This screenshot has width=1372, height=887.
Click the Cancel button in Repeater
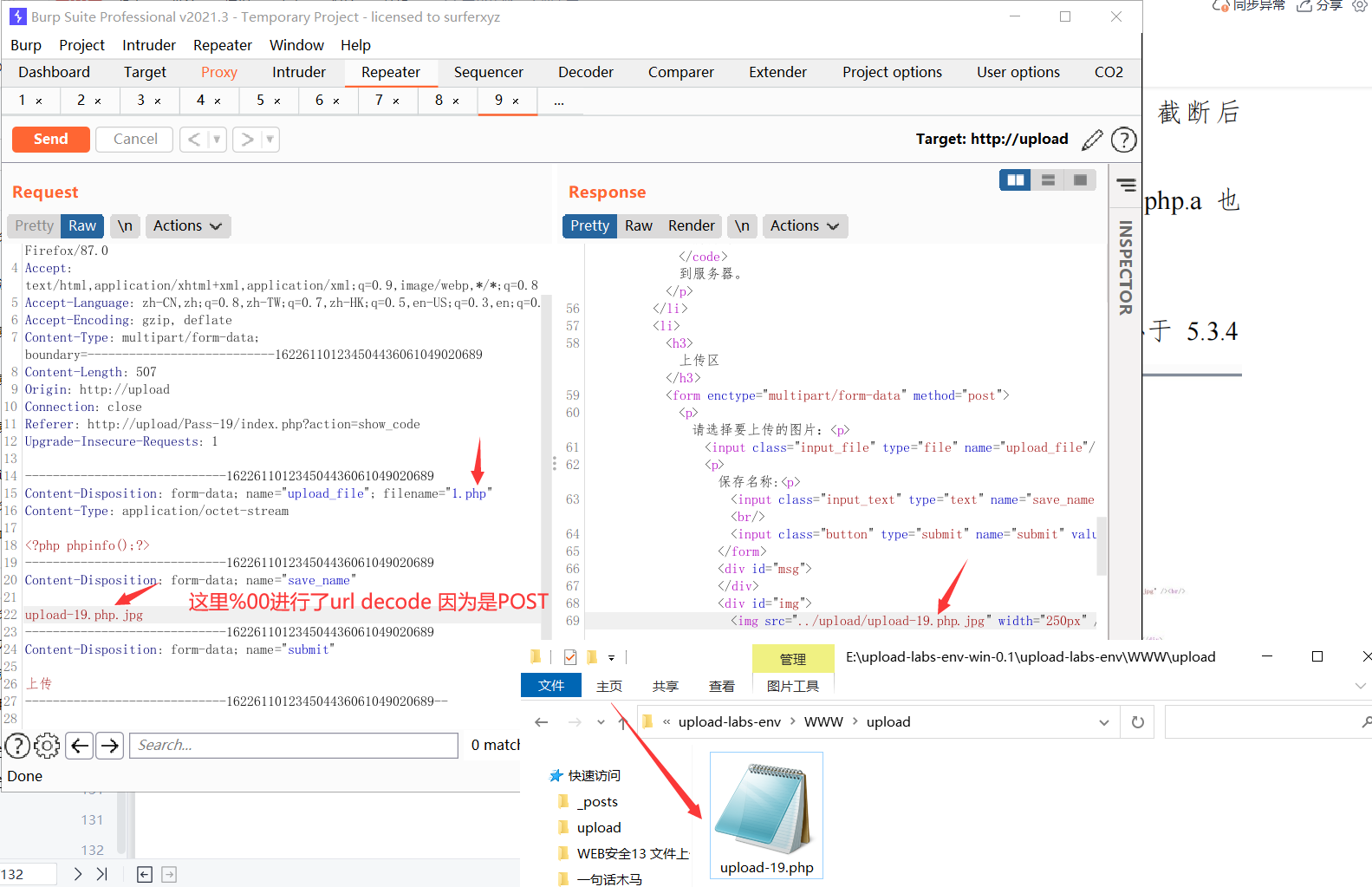135,139
